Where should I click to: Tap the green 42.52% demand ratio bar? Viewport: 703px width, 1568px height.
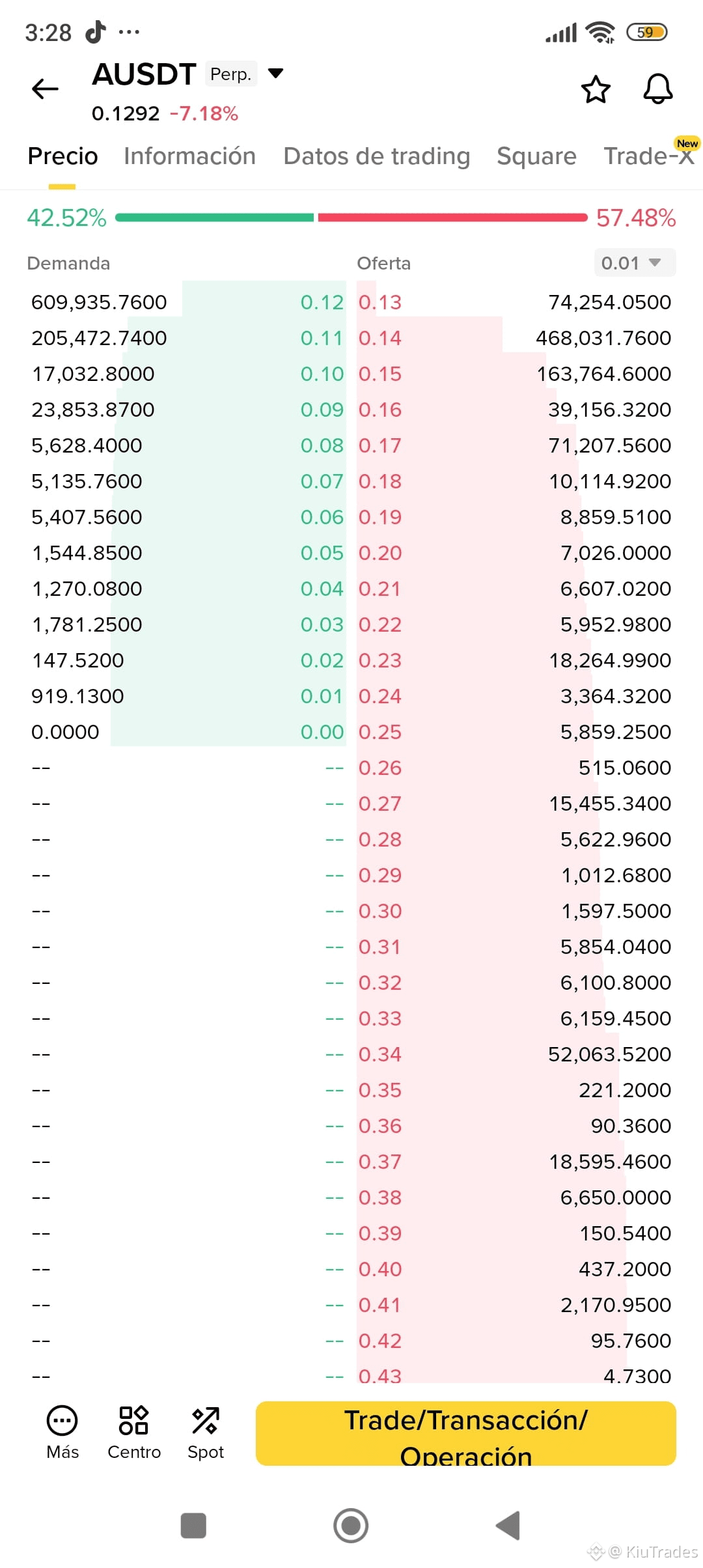coord(215,218)
